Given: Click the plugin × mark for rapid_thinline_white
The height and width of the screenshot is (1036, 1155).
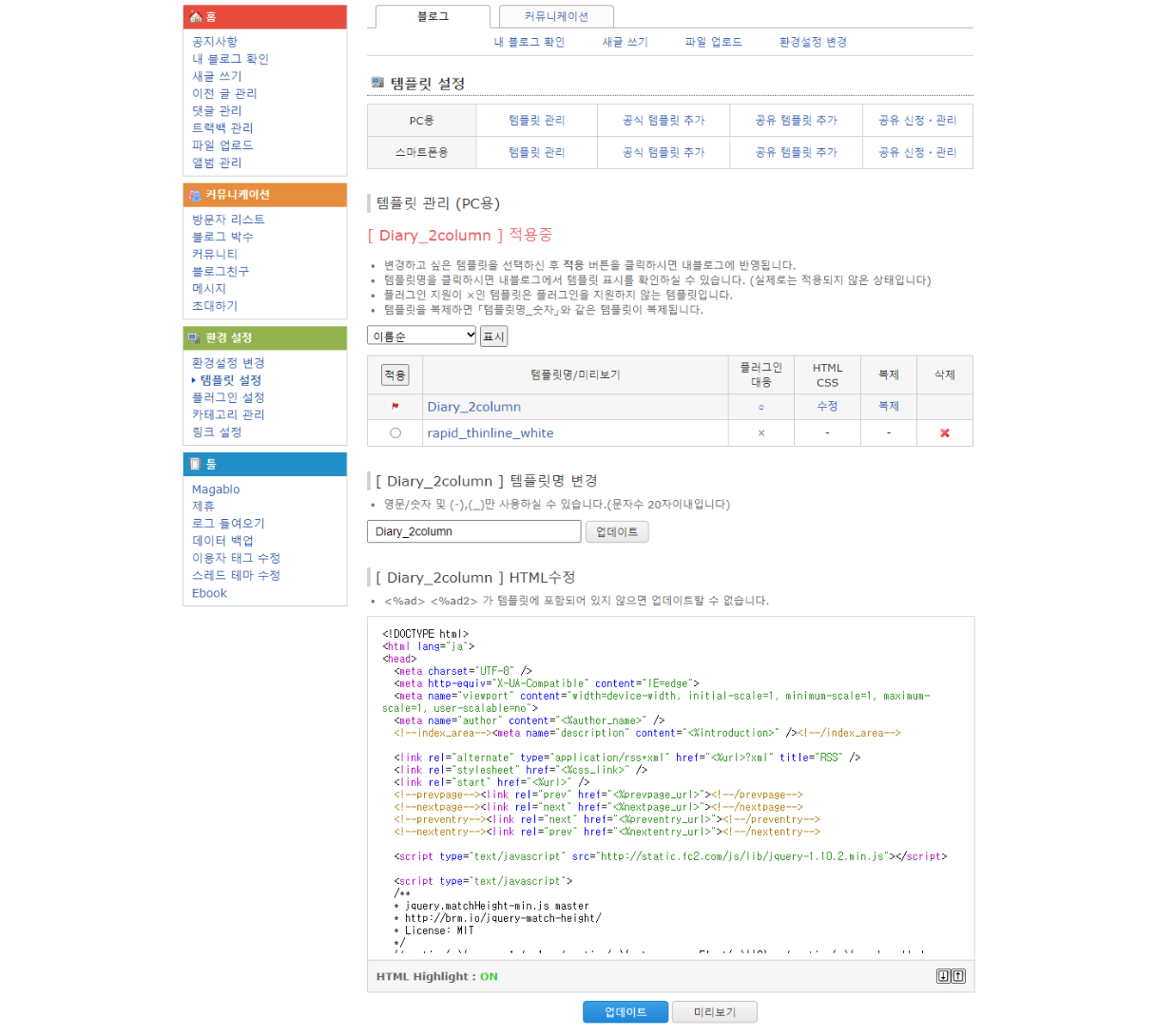Looking at the screenshot, I should point(761,433).
